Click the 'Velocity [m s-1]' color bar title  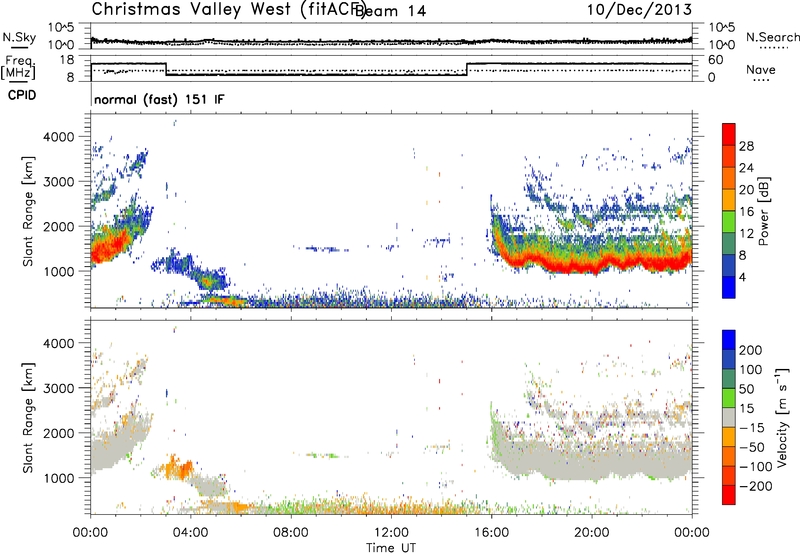point(782,417)
